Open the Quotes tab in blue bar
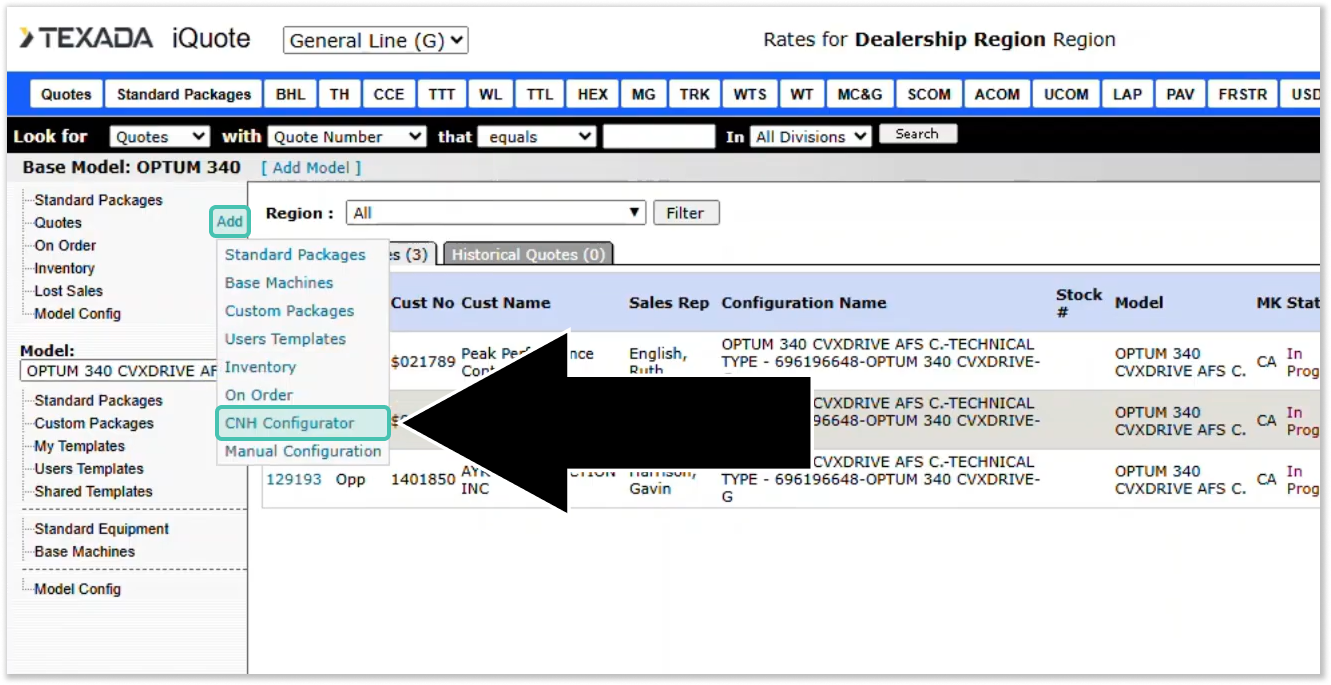 click(66, 94)
